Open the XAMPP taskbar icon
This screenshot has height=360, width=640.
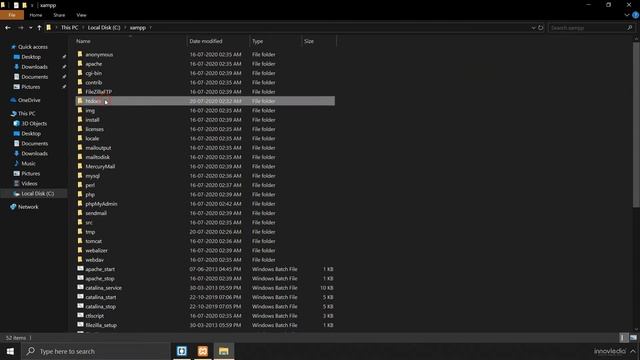(x=203, y=351)
